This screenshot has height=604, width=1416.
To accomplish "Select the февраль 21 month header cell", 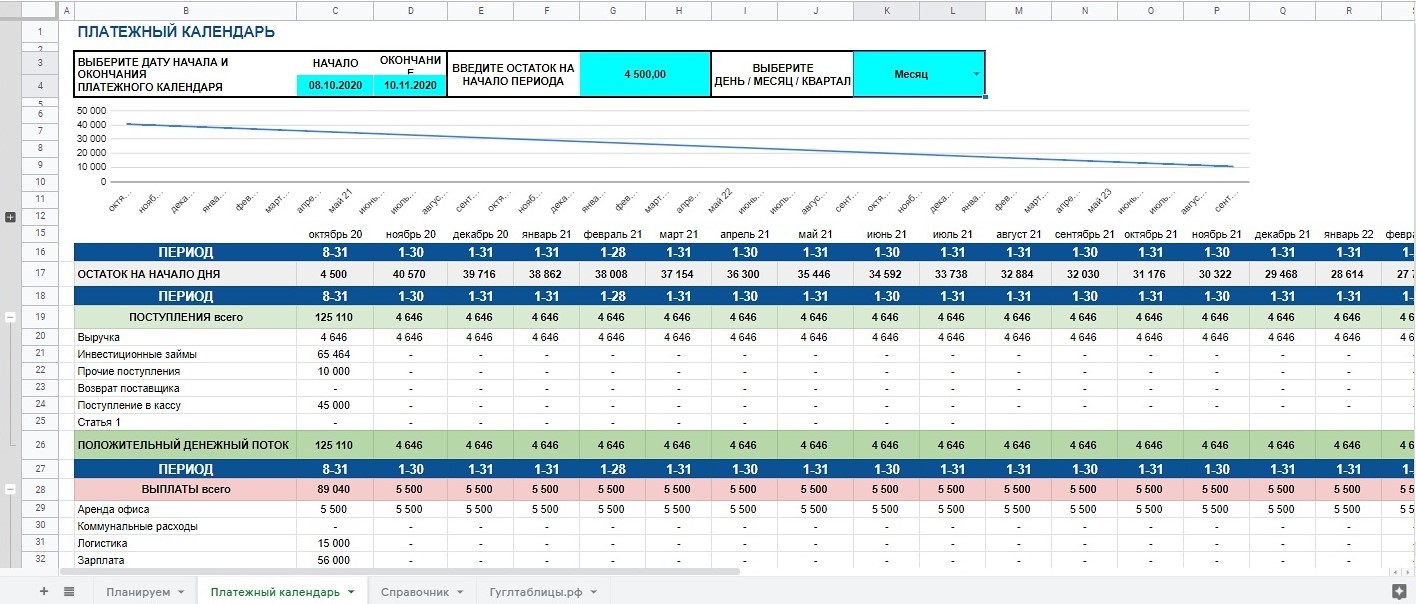I will 612,234.
